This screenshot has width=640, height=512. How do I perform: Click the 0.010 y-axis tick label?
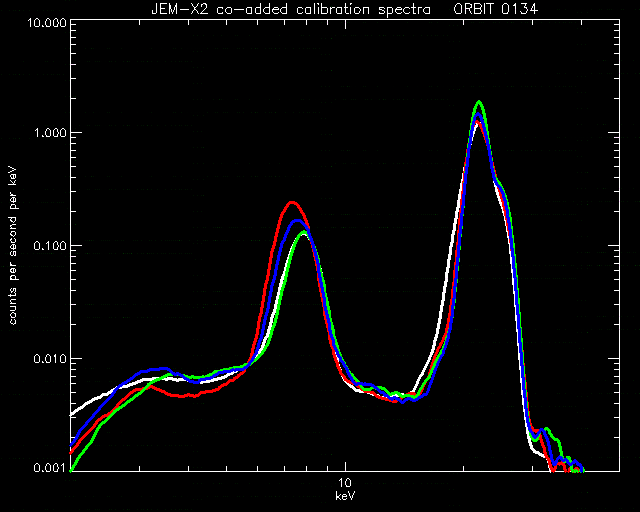50,359
